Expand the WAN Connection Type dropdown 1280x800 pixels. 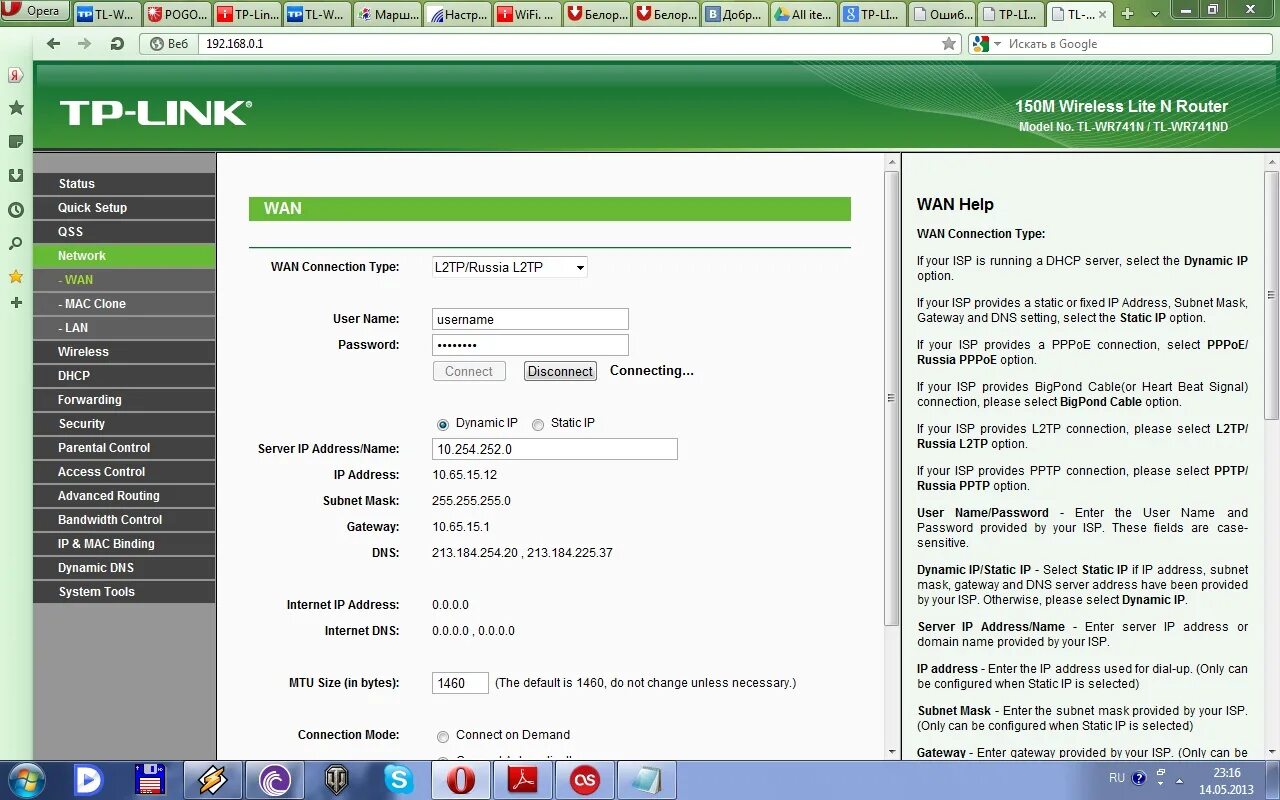[x=510, y=267]
